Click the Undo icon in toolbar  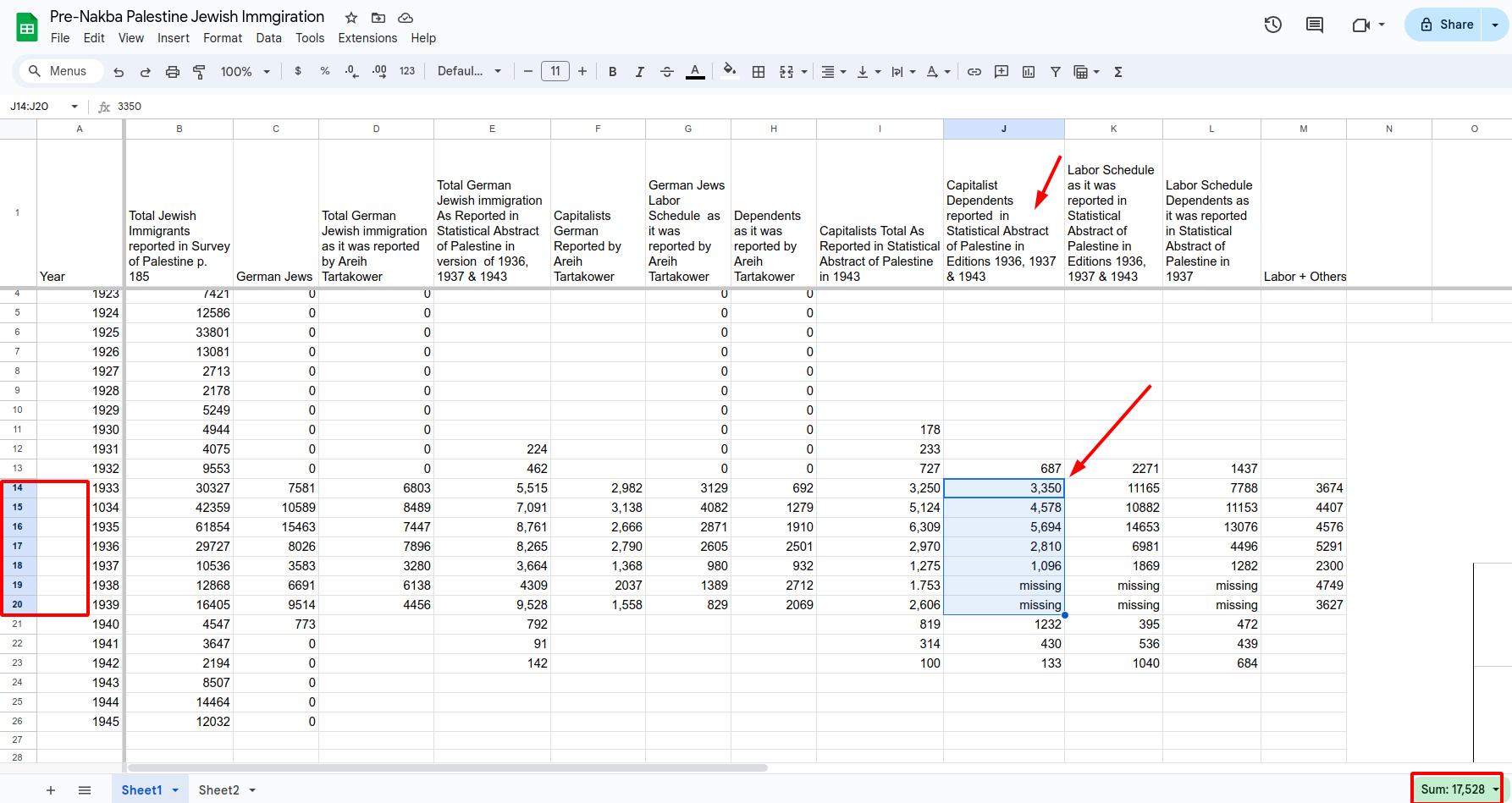119,72
